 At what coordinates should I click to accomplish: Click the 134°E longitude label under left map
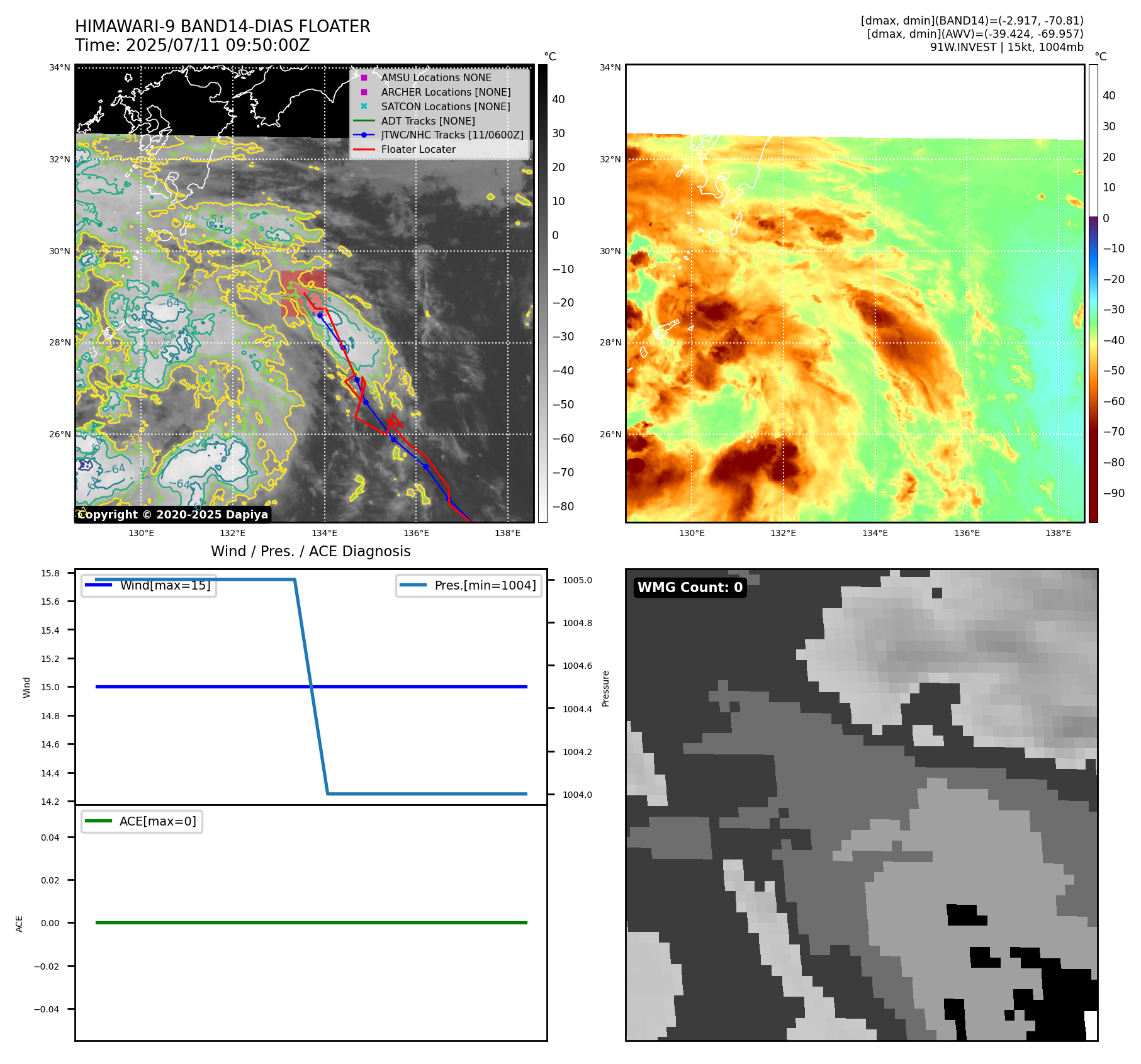coord(325,533)
